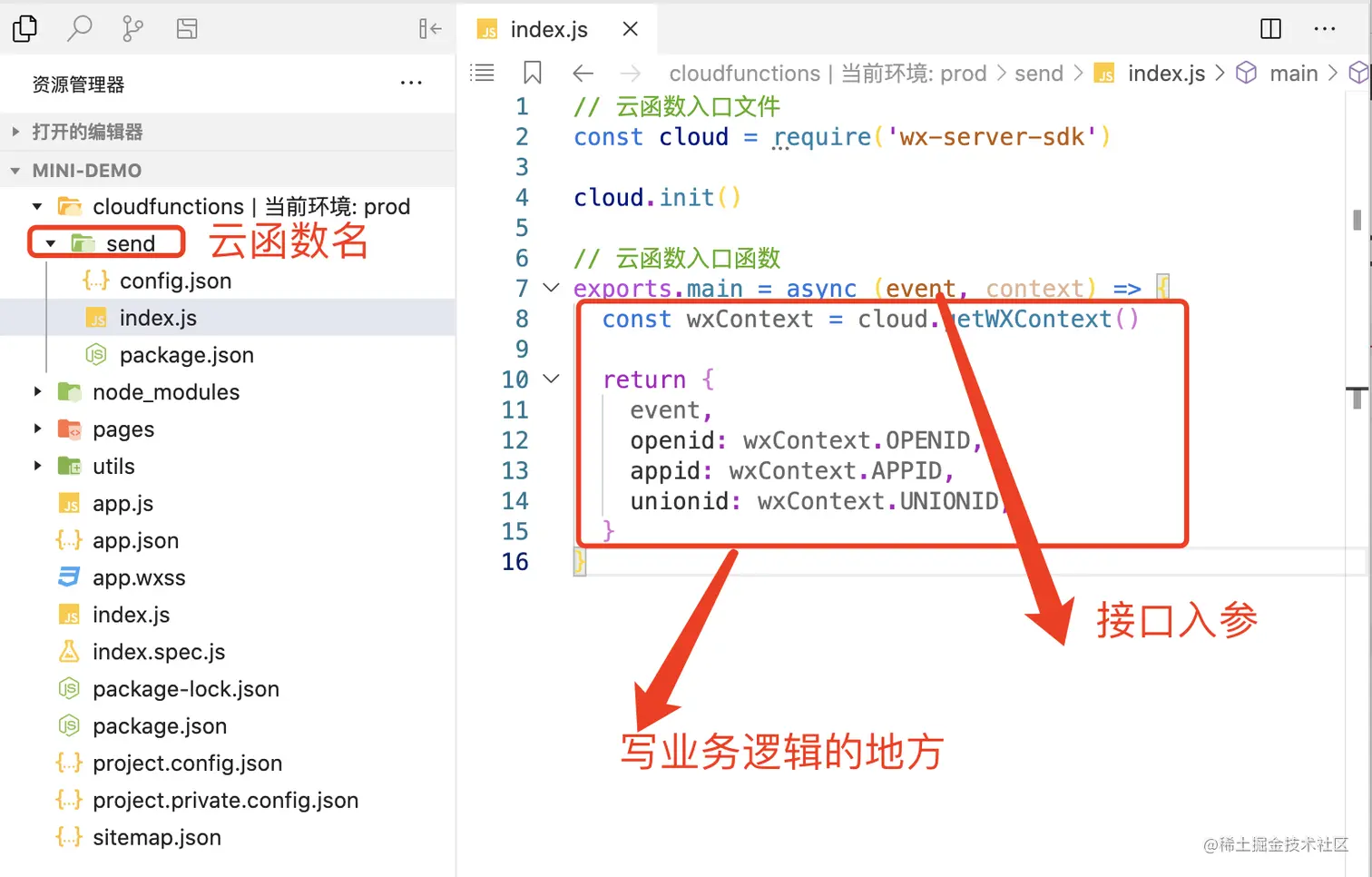The image size is (1372, 877).
Task: Click 'wx-server-sdk' string on line 2
Action: [x=992, y=137]
